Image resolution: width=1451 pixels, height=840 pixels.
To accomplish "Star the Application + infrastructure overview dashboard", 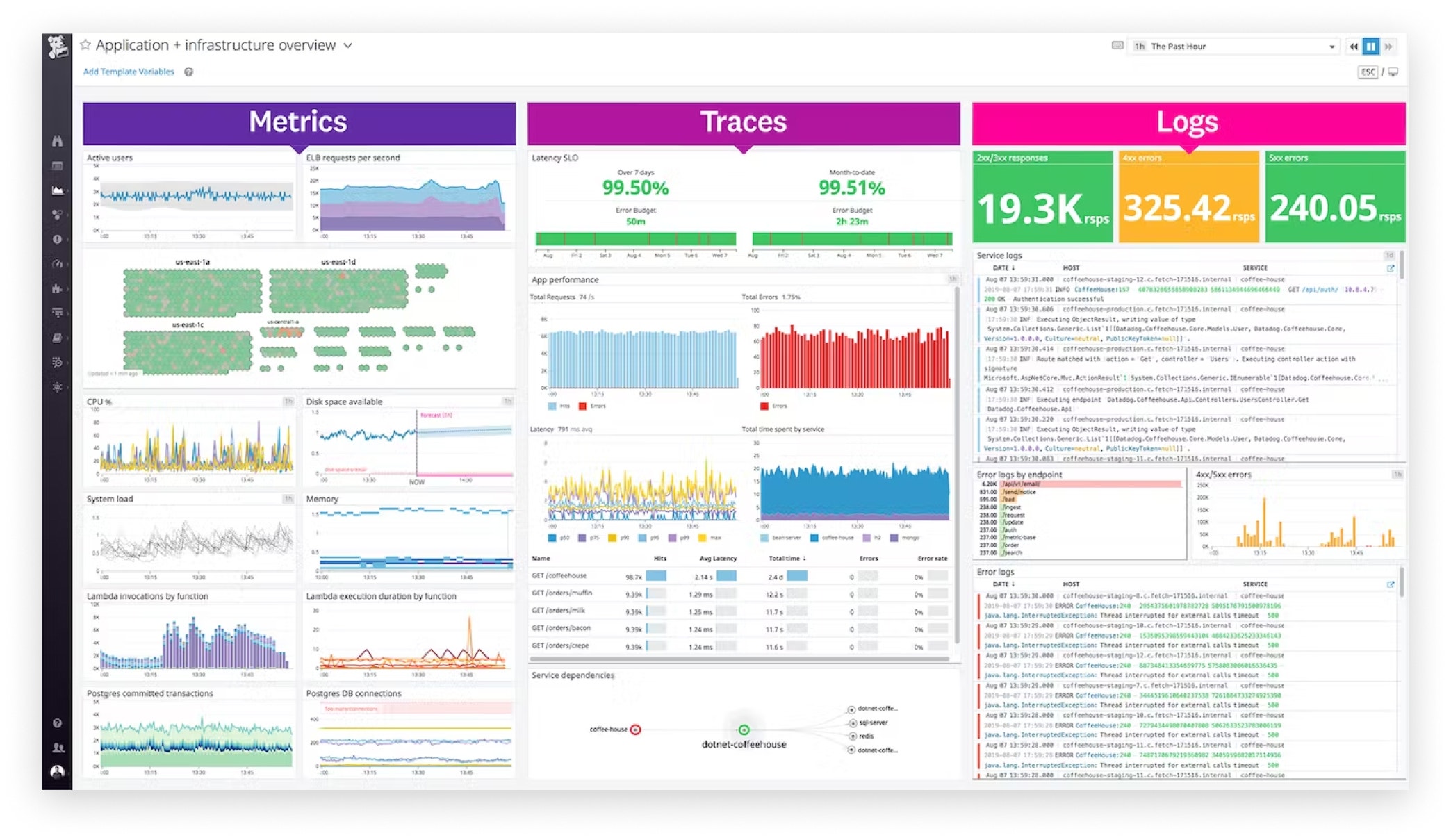I will coord(85,45).
